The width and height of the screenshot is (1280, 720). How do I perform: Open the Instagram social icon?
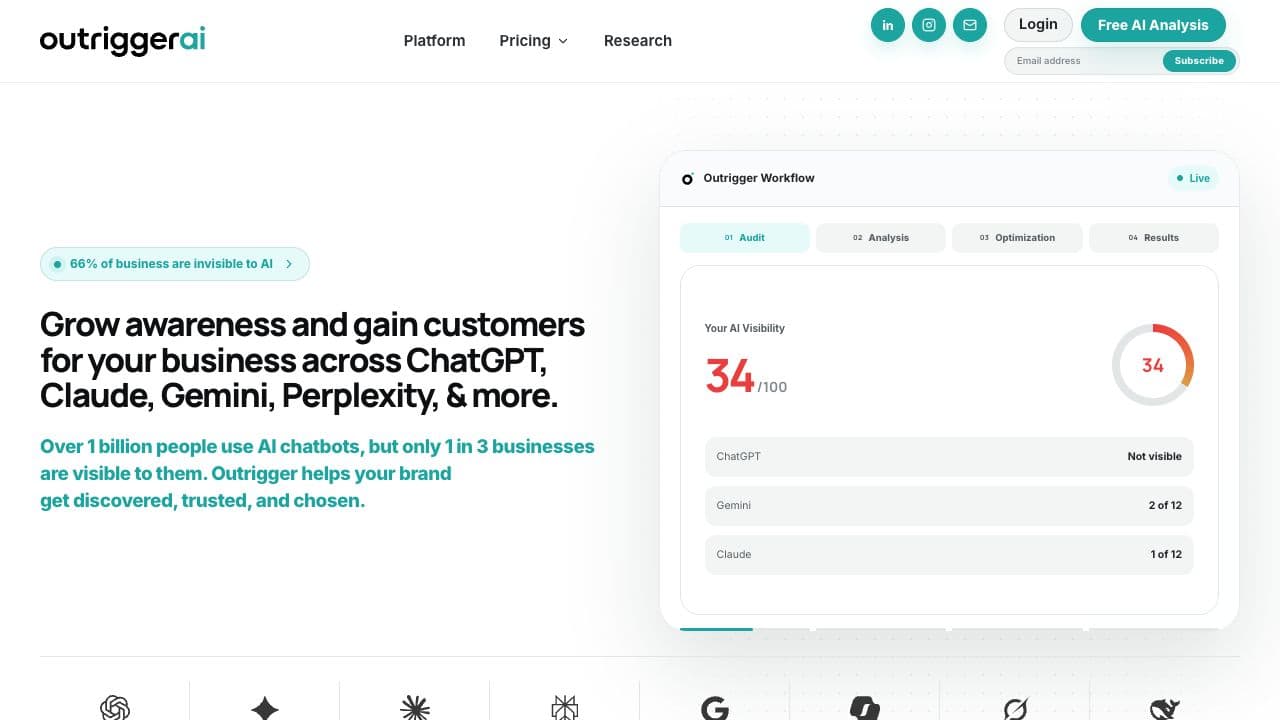coord(929,25)
